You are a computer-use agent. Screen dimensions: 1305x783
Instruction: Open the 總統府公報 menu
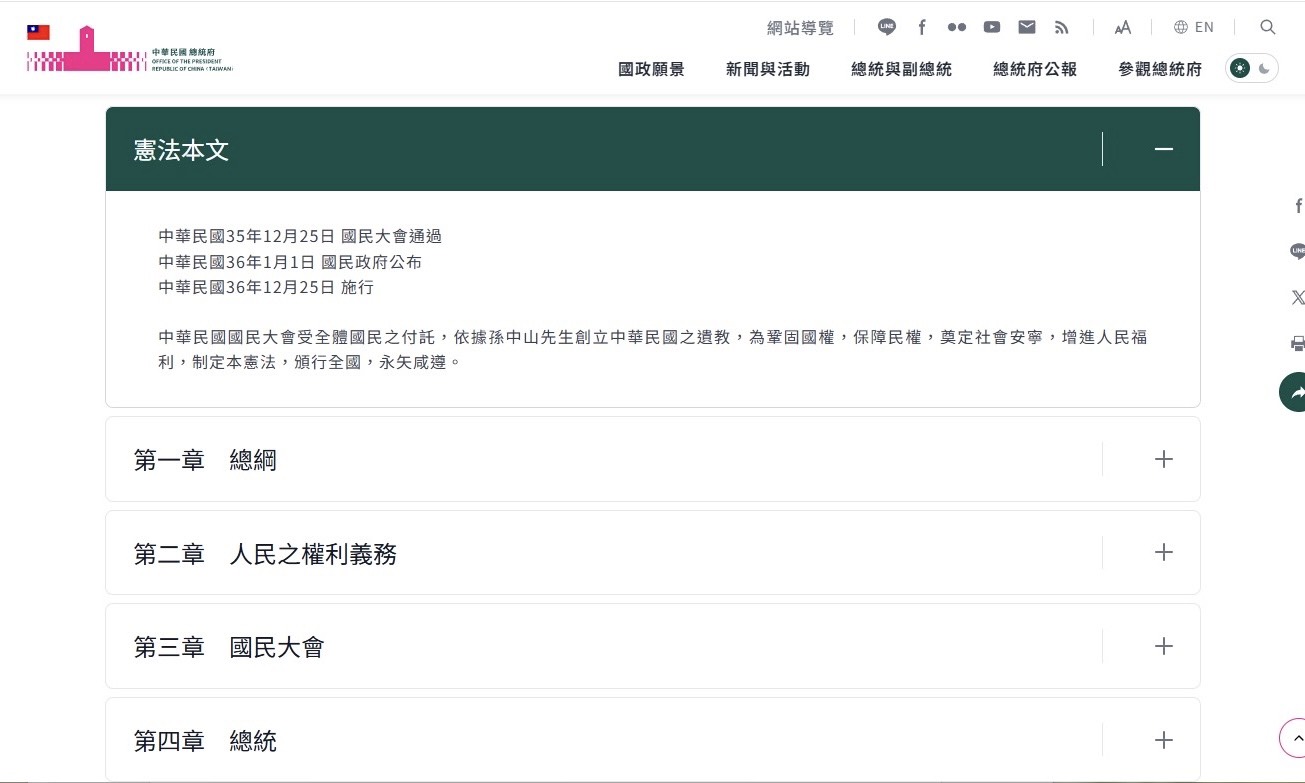click(x=1035, y=69)
